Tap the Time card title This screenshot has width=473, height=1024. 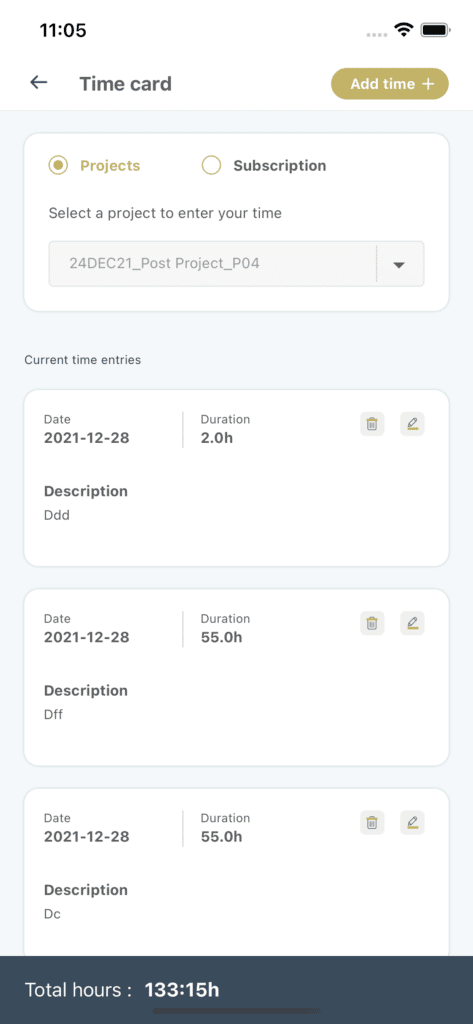click(x=125, y=84)
